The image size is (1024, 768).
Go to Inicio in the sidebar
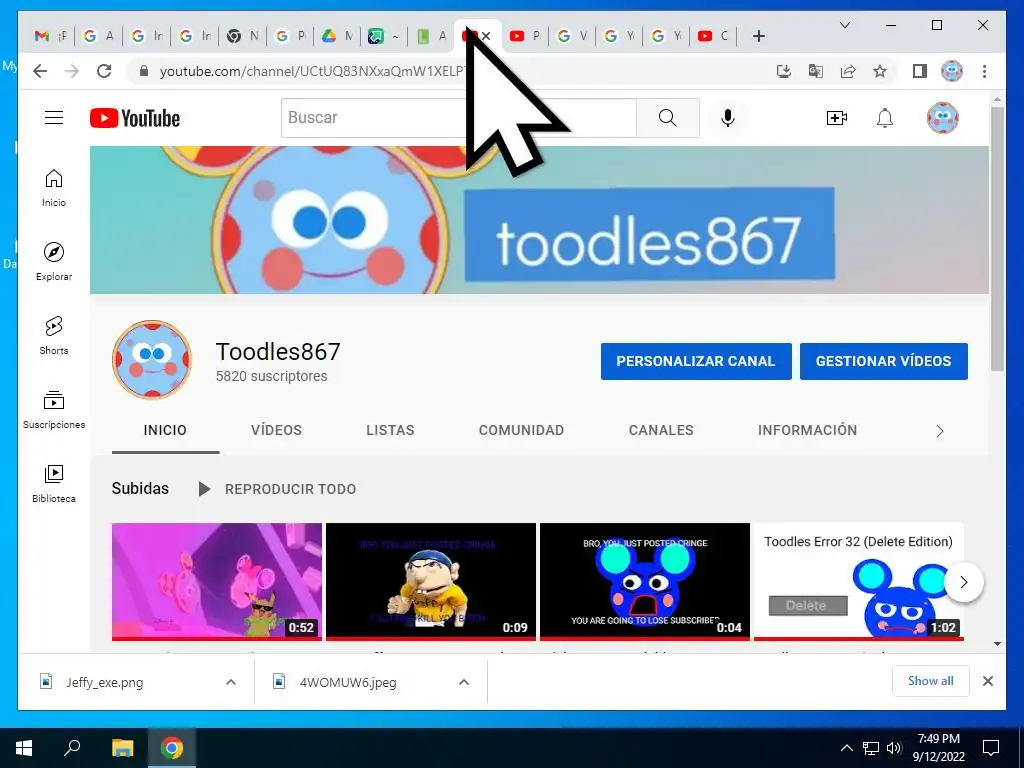pos(54,188)
